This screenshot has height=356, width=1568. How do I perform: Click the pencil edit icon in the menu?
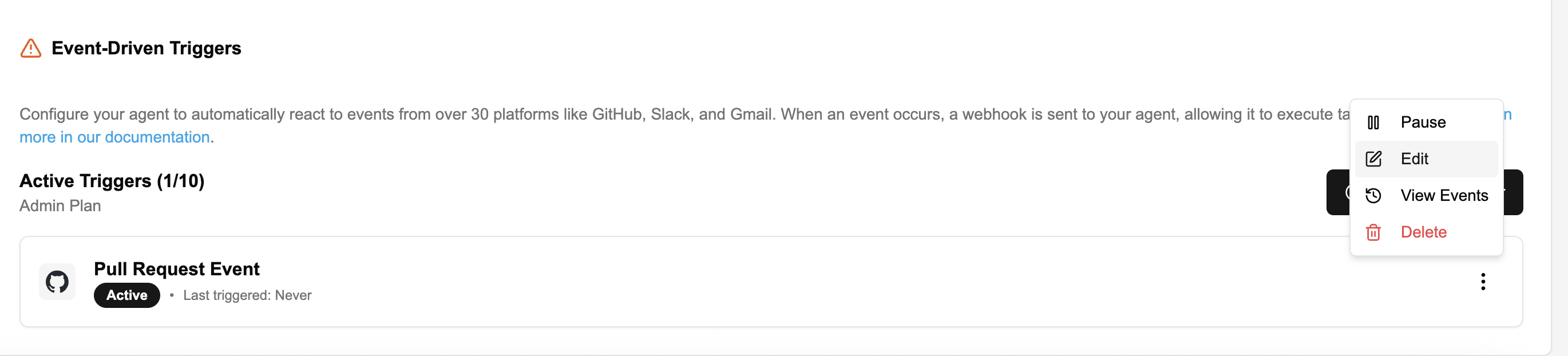(1373, 159)
